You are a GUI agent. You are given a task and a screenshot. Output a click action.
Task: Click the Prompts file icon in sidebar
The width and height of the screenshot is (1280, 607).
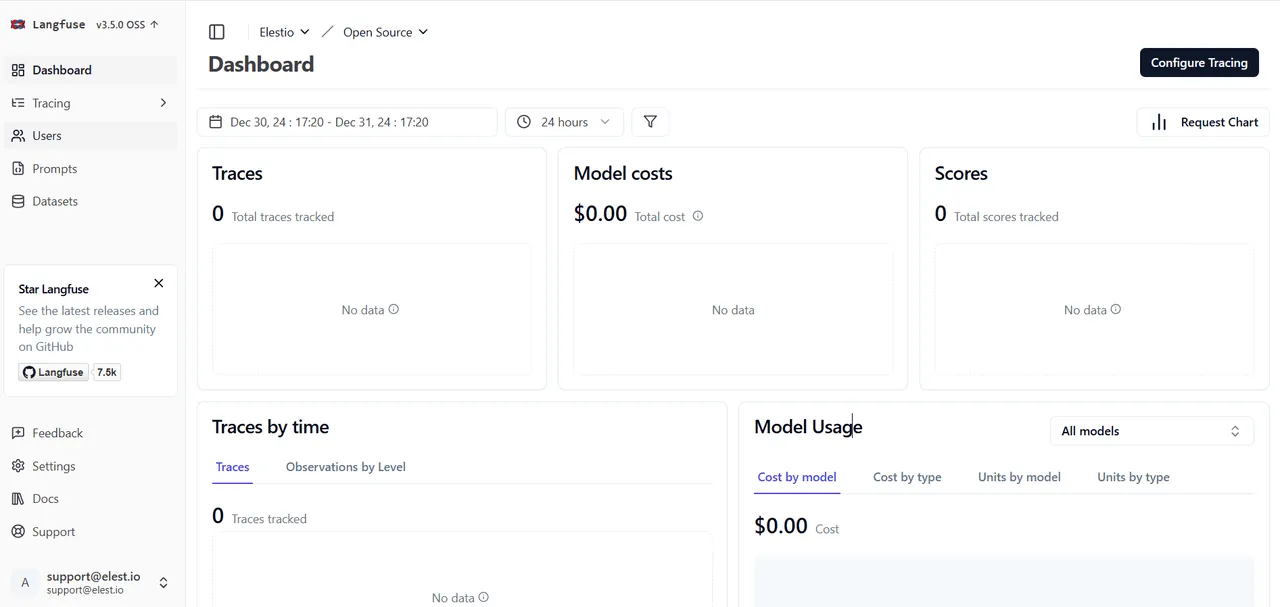18,169
